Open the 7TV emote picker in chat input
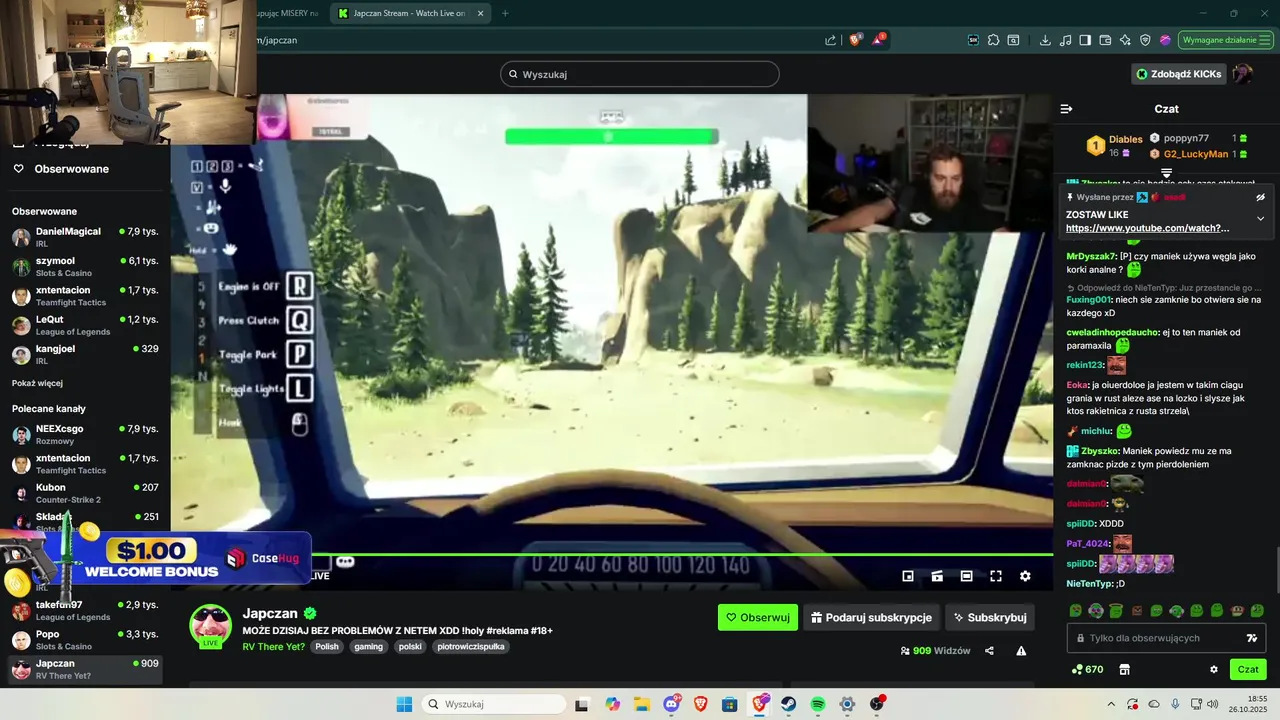The width and height of the screenshot is (1280, 720). (x=1252, y=638)
